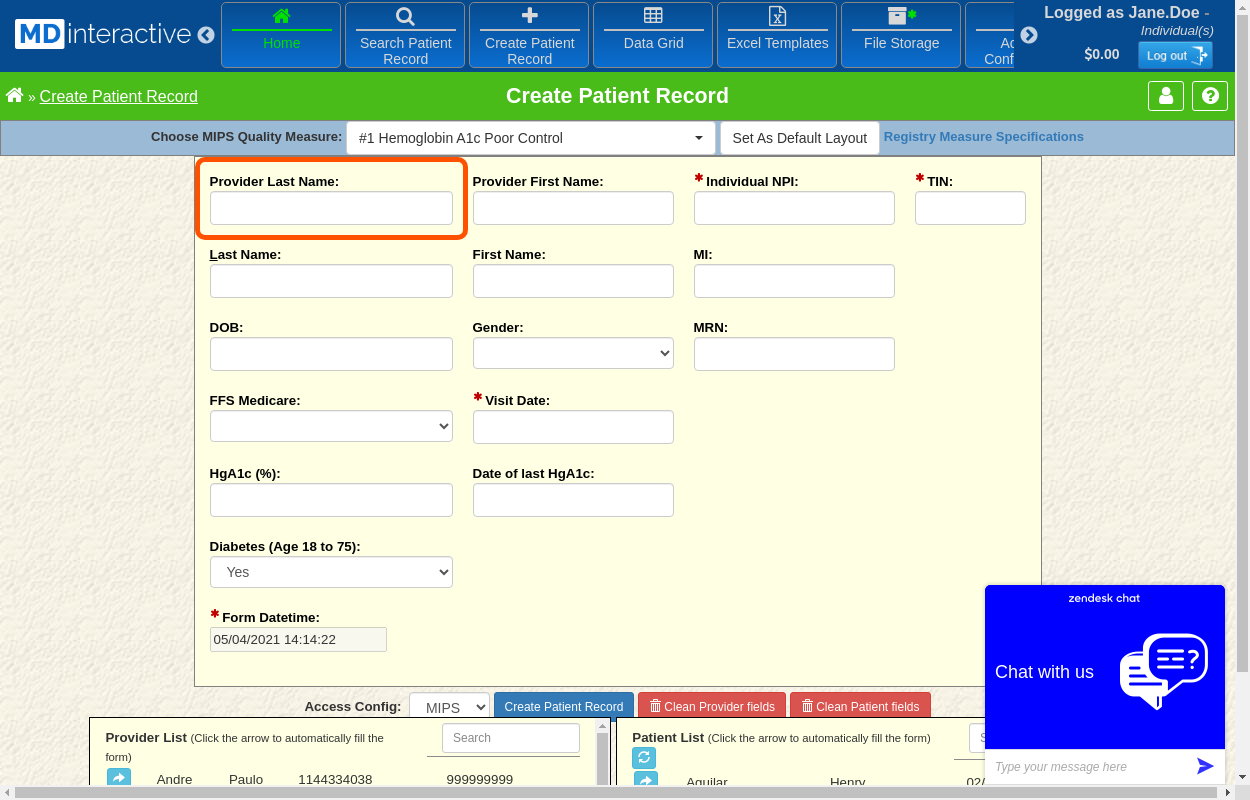The height and width of the screenshot is (800, 1250).
Task: Click the refresh icon in Patient List
Action: [x=645, y=758]
